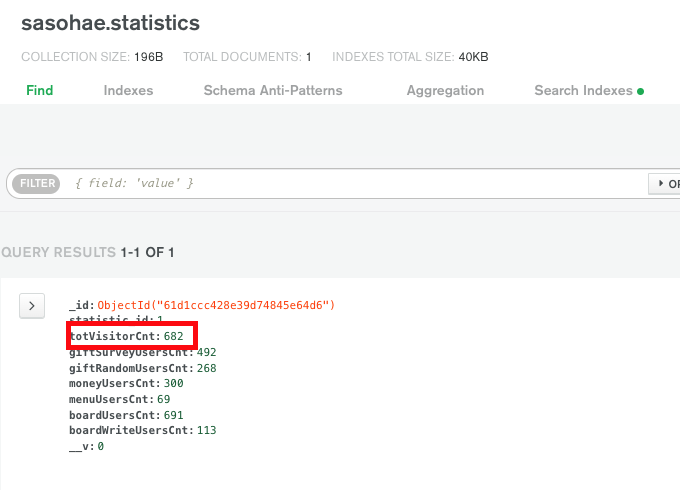The height and width of the screenshot is (490, 680).
Task: Click the collection size value 196B
Action: (x=149, y=57)
